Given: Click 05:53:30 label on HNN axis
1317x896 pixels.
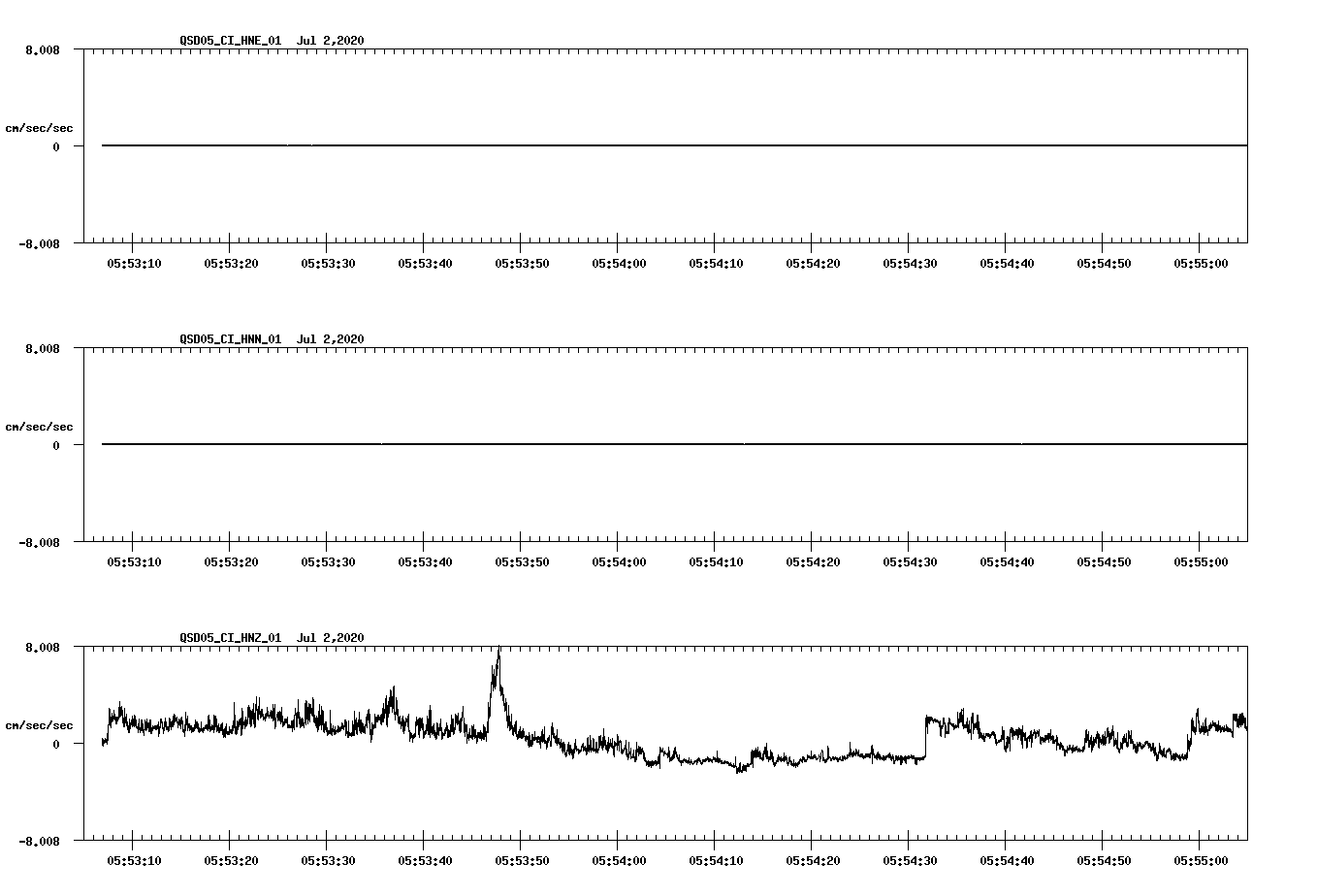Looking at the screenshot, I should click(x=328, y=562).
